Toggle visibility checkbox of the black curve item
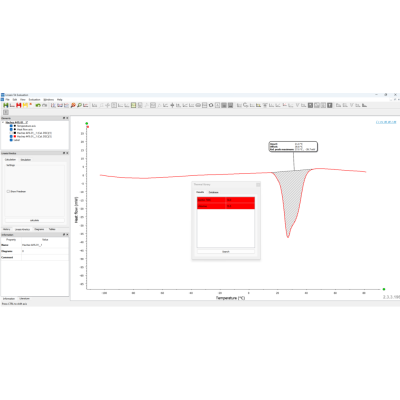This screenshot has height=400, width=400. 11,133
